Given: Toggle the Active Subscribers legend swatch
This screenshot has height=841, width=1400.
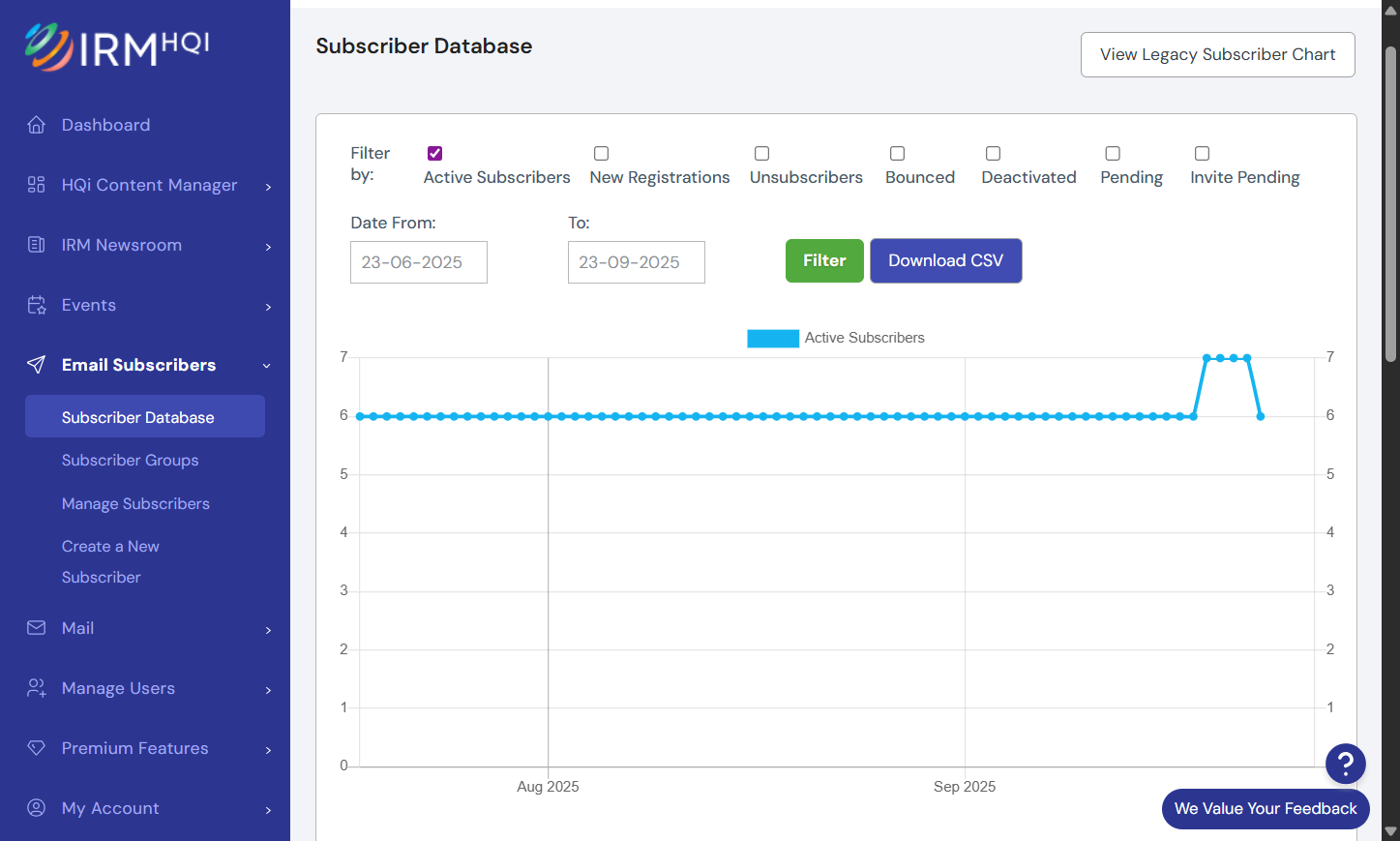Looking at the screenshot, I should [x=773, y=339].
